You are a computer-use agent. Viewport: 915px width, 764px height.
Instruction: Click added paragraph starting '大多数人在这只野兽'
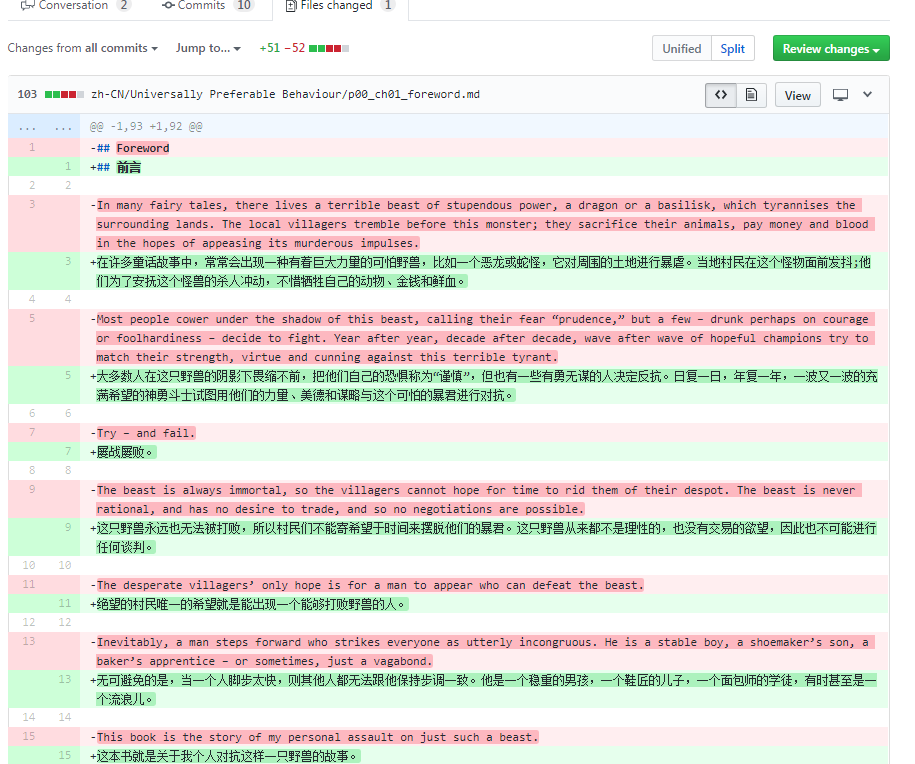[x=484, y=386]
